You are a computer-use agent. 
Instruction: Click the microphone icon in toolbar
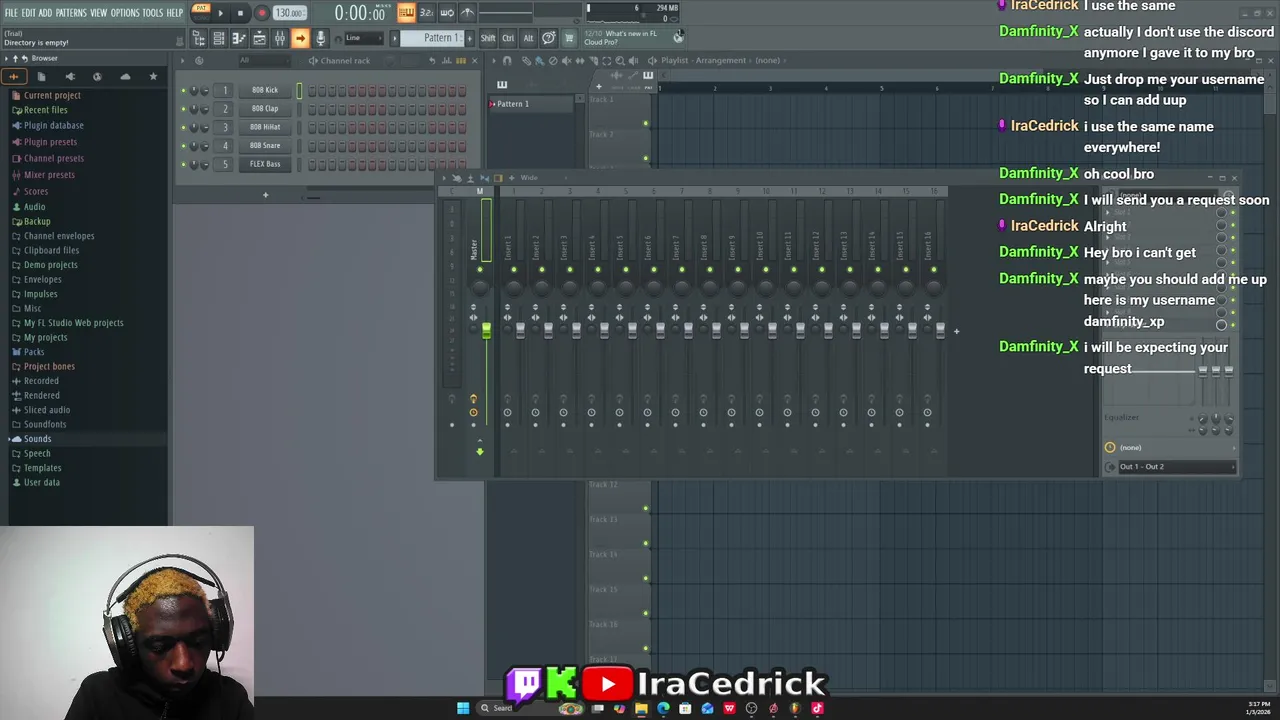(320, 38)
